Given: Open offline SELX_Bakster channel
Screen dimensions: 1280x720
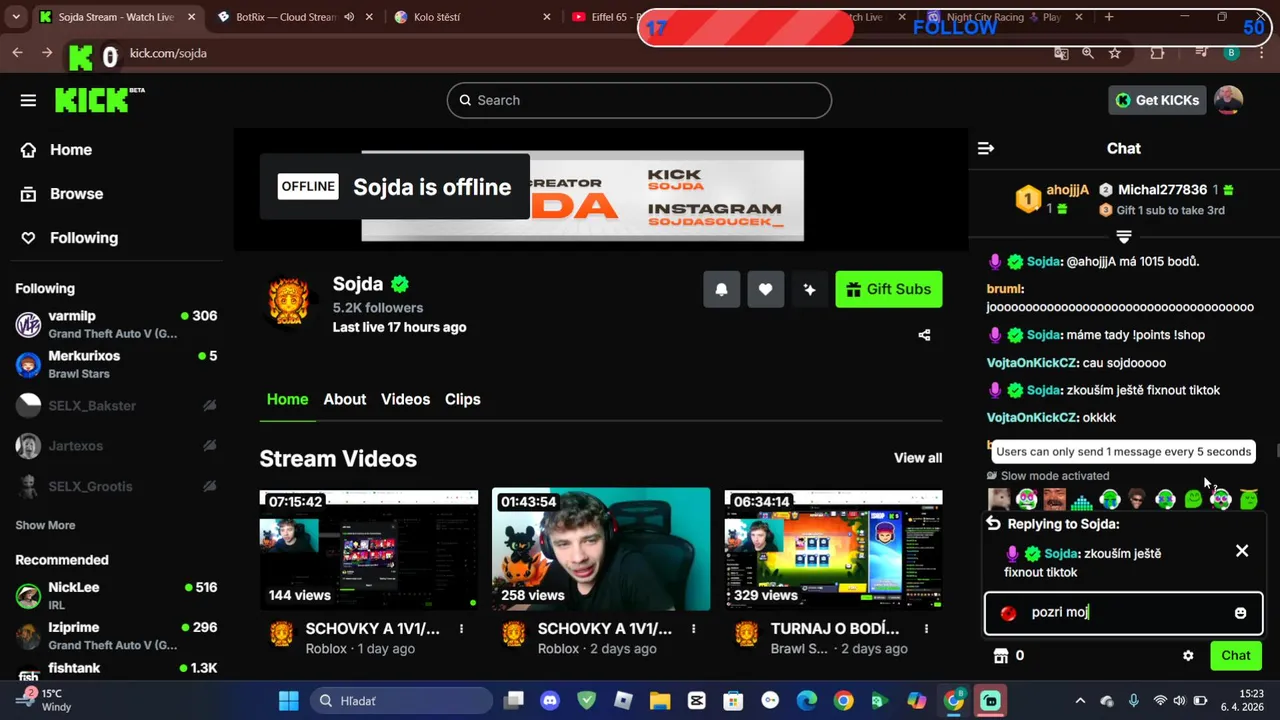Looking at the screenshot, I should point(117,406).
